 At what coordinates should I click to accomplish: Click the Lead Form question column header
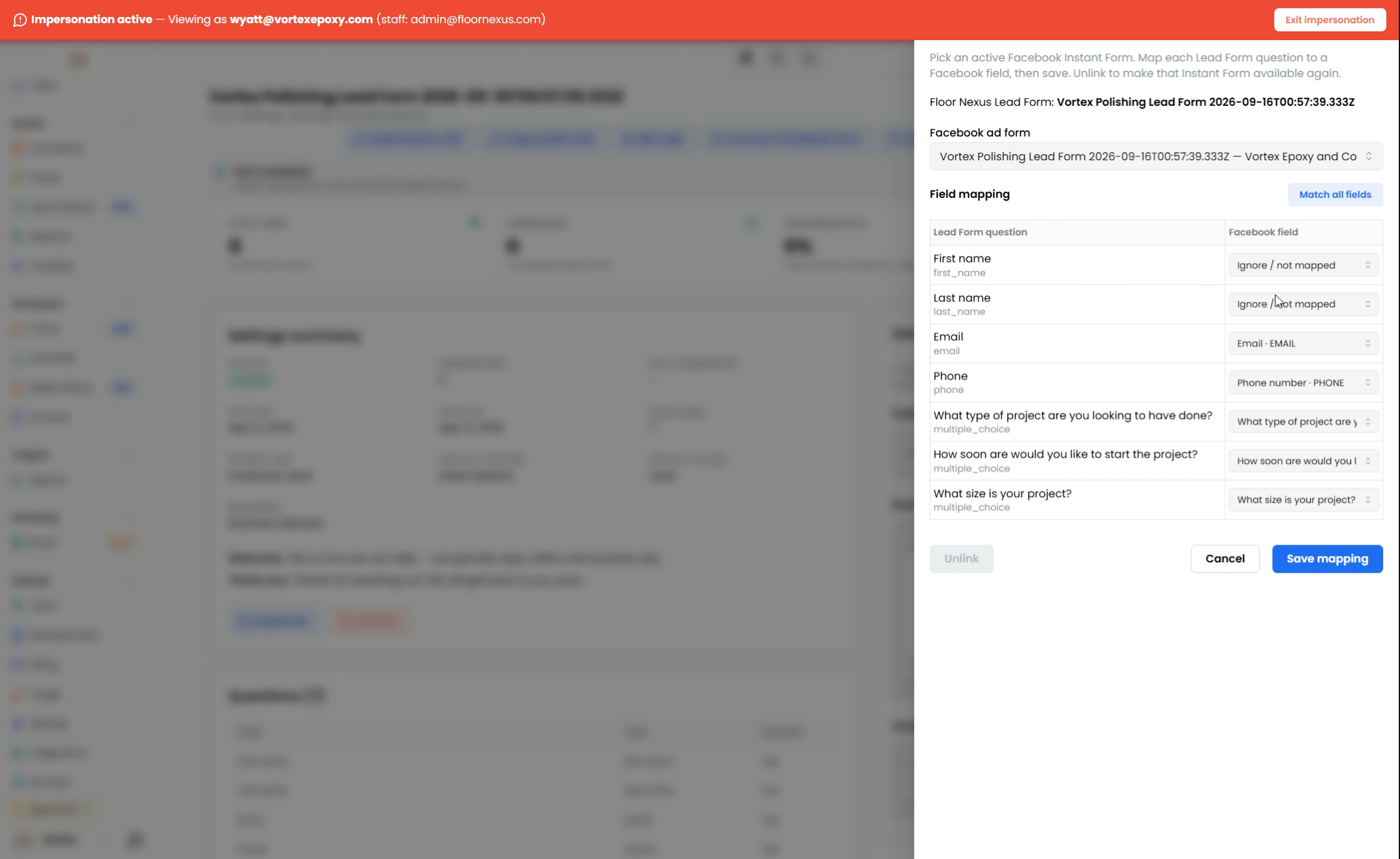980,232
